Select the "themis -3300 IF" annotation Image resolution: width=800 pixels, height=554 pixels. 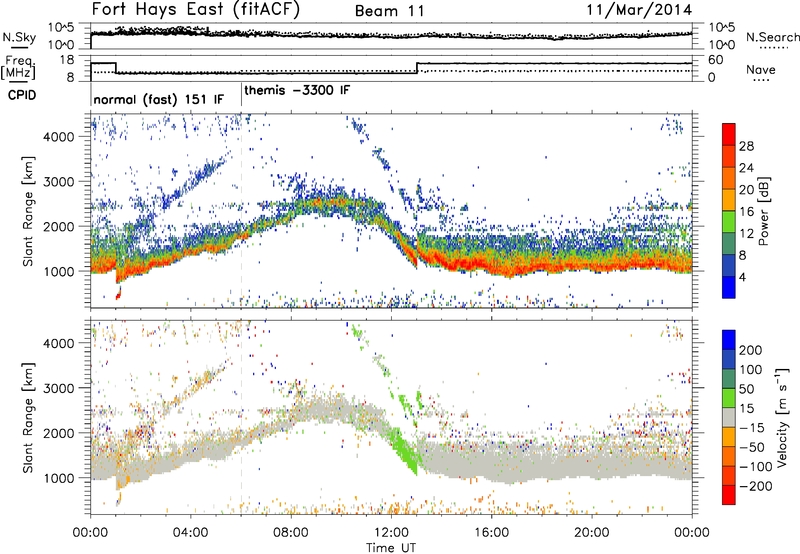click(297, 90)
